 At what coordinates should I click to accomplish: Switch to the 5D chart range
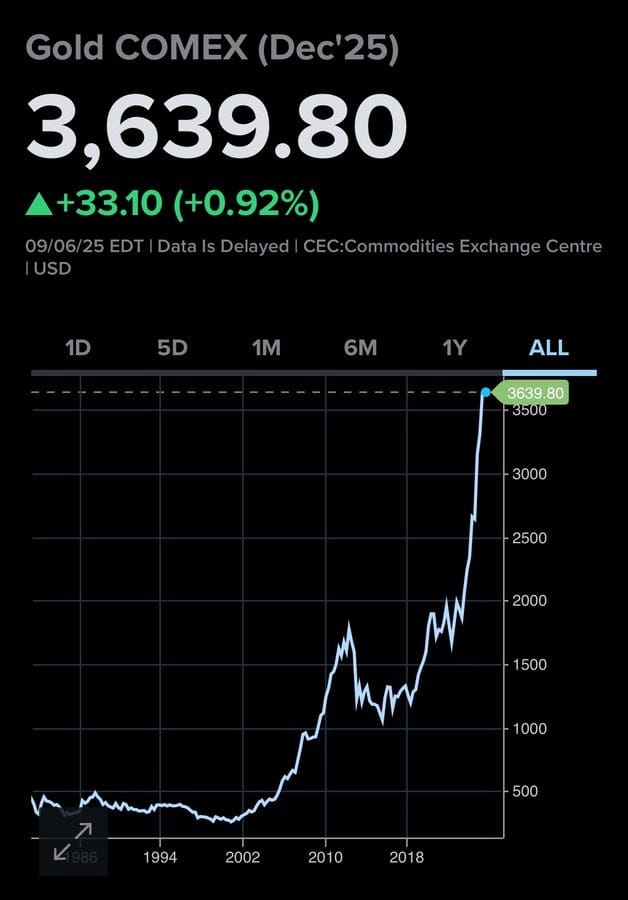pyautogui.click(x=172, y=348)
